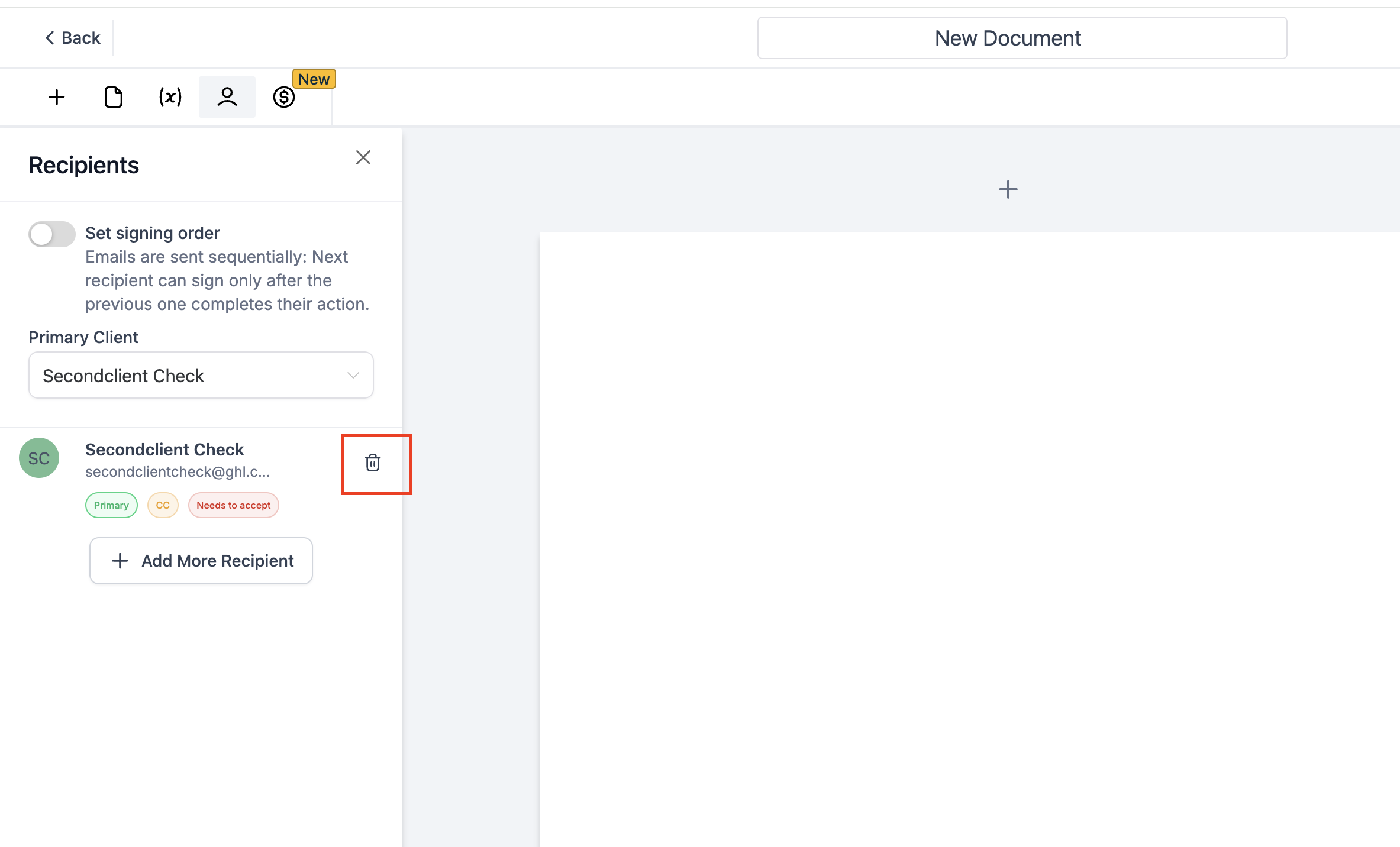Open the add elements plus tool
Viewport: 1400px width, 847px height.
(x=57, y=97)
